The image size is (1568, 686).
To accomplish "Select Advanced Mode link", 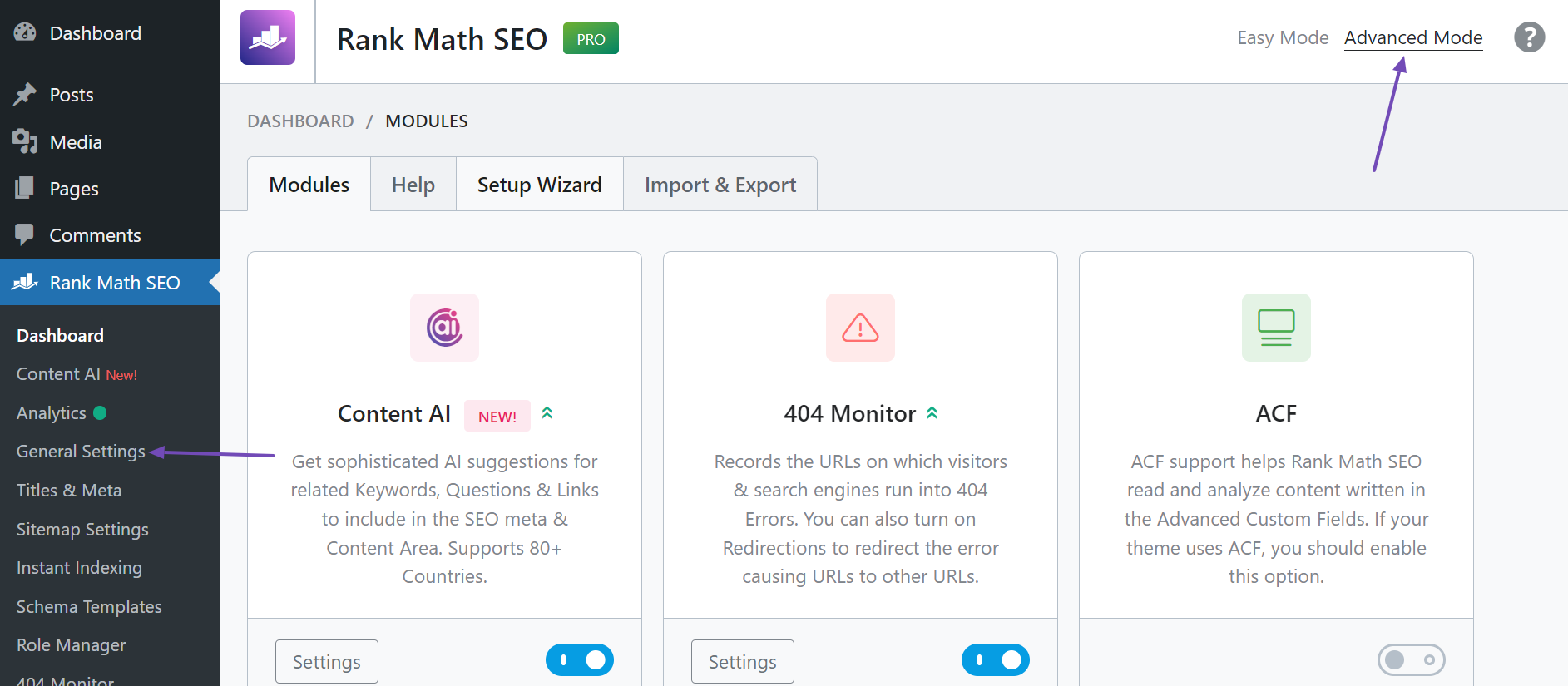I will [1413, 37].
